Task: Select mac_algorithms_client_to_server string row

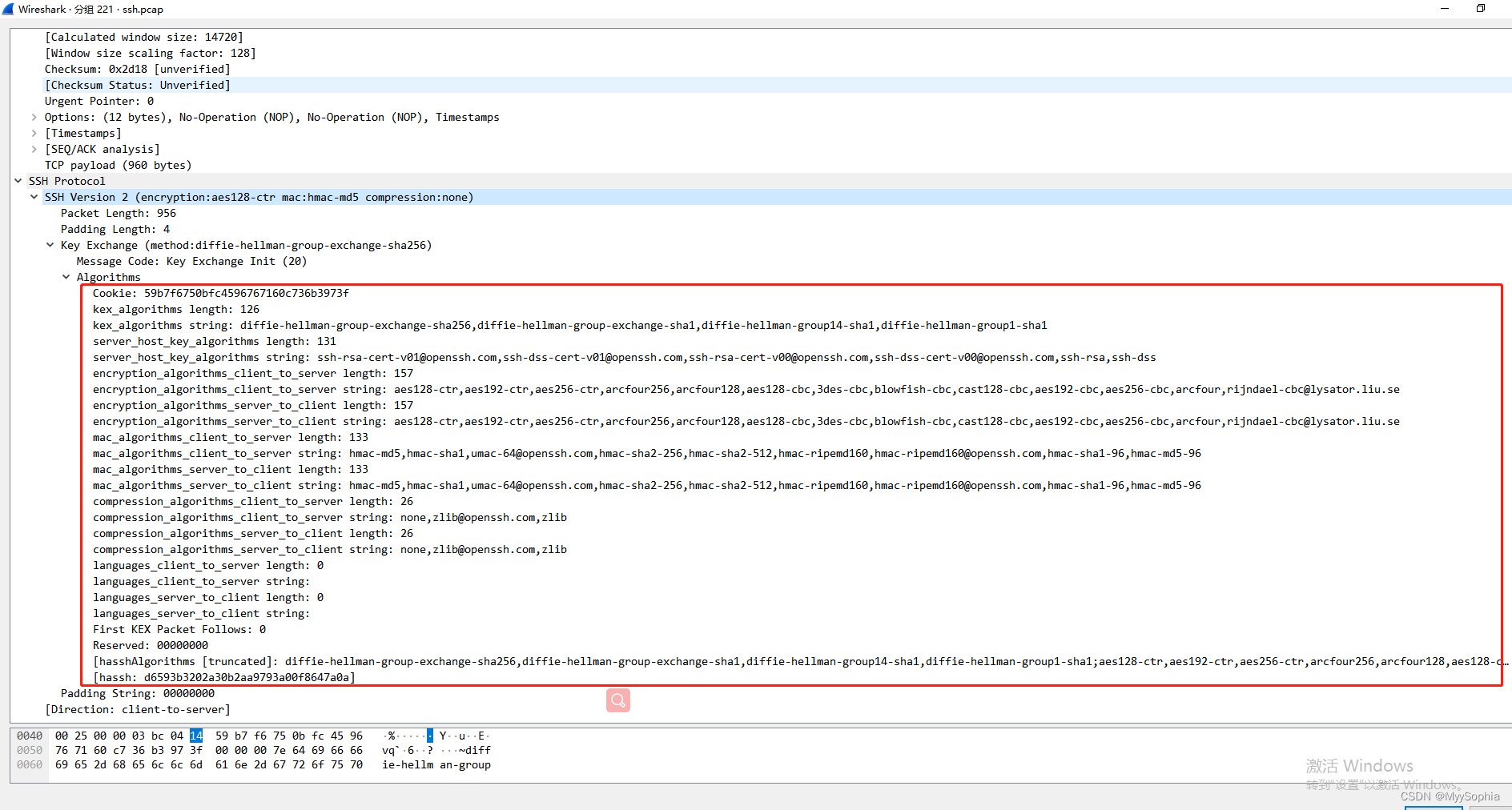Action: (647, 453)
